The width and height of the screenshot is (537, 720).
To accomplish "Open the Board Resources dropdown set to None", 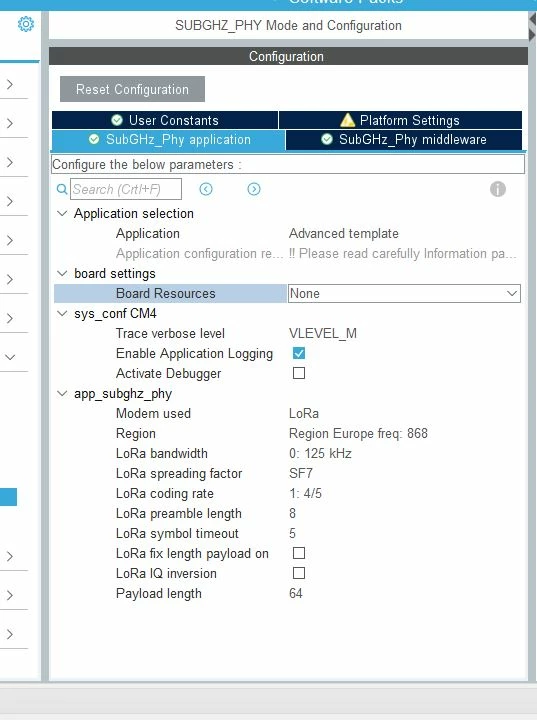I will pos(404,293).
